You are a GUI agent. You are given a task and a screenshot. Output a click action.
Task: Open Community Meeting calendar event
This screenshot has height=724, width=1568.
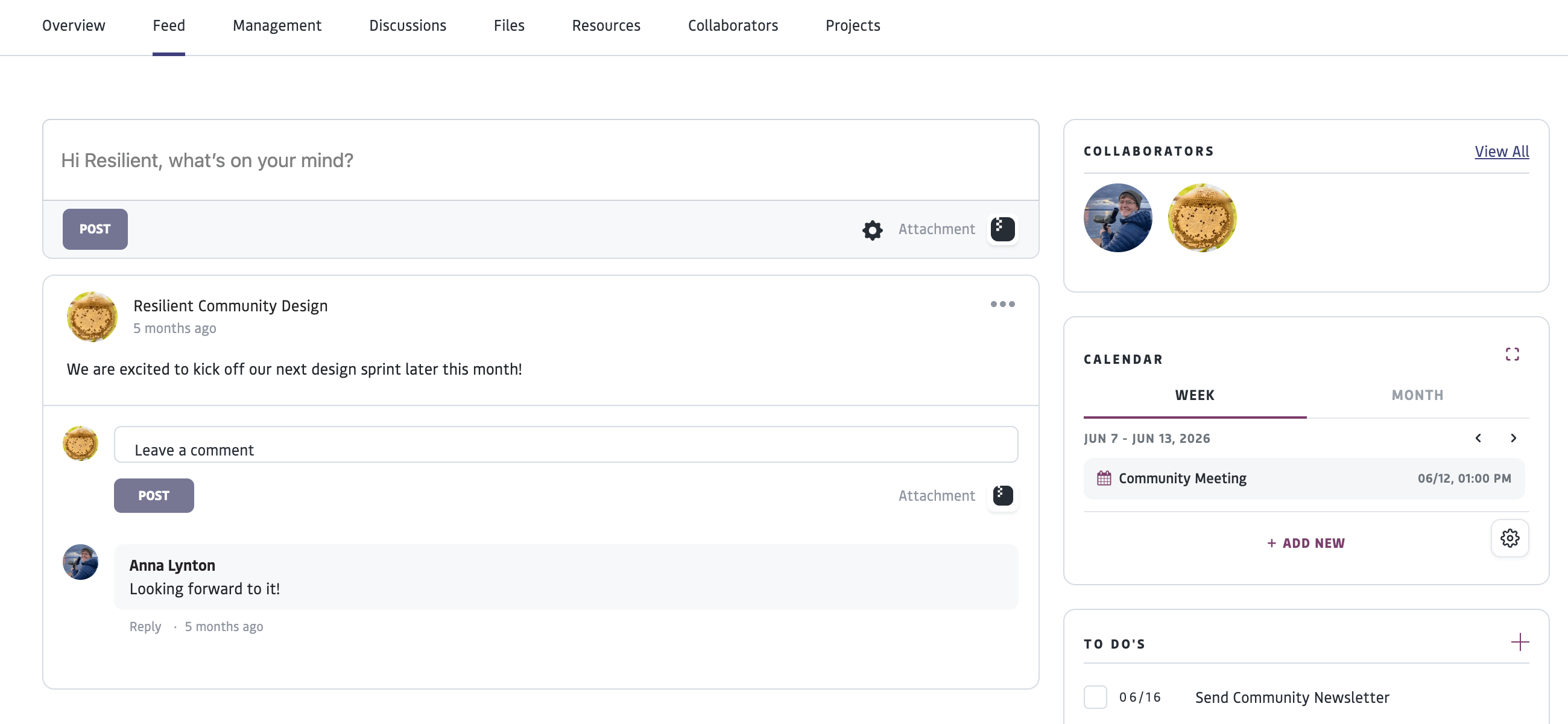click(1303, 478)
